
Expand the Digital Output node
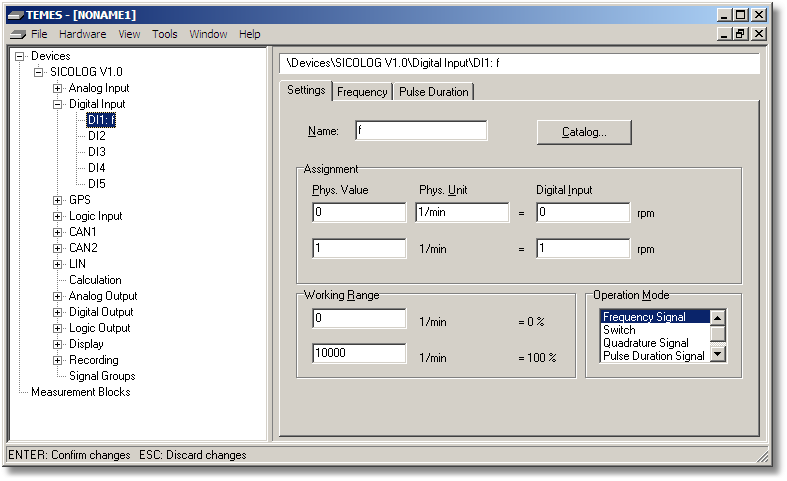click(58, 312)
